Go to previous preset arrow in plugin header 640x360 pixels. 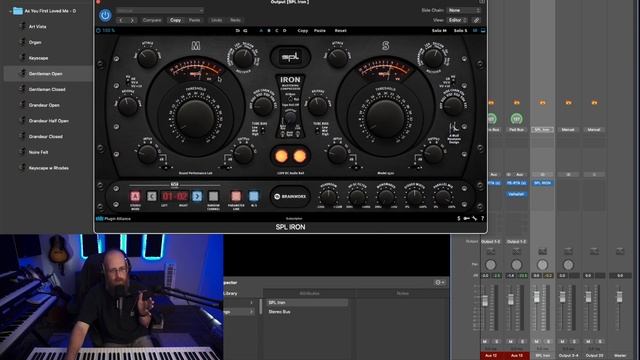click(121, 20)
